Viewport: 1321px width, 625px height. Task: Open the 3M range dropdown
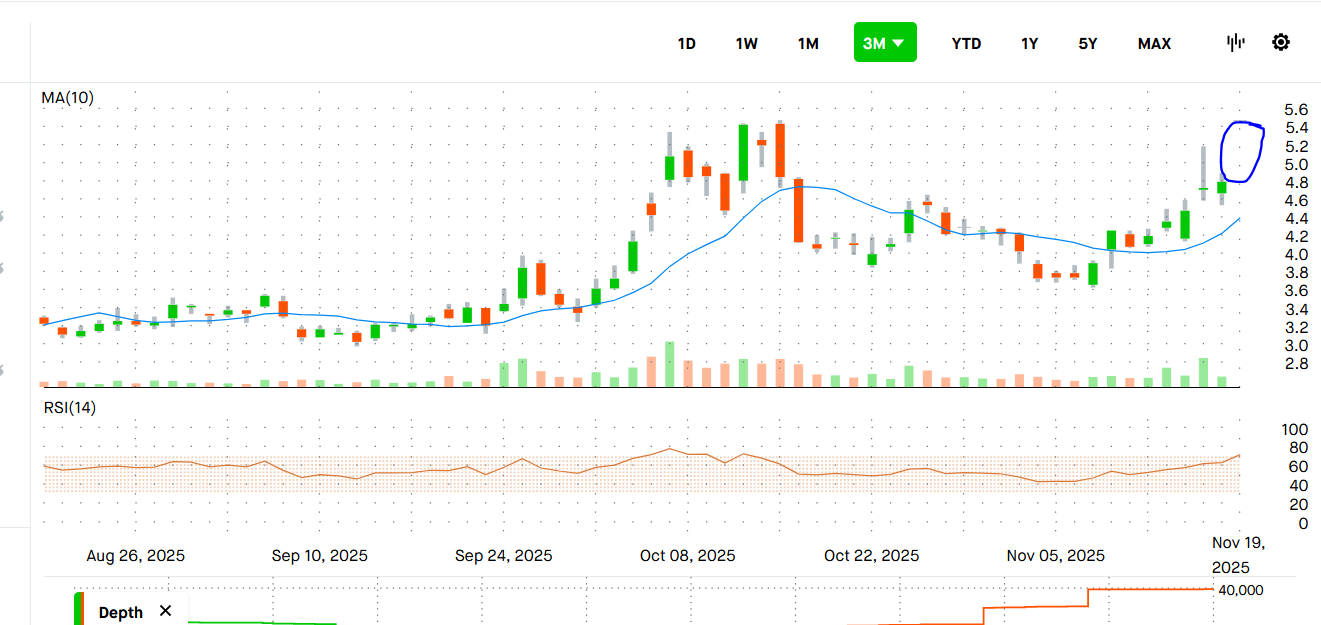885,42
